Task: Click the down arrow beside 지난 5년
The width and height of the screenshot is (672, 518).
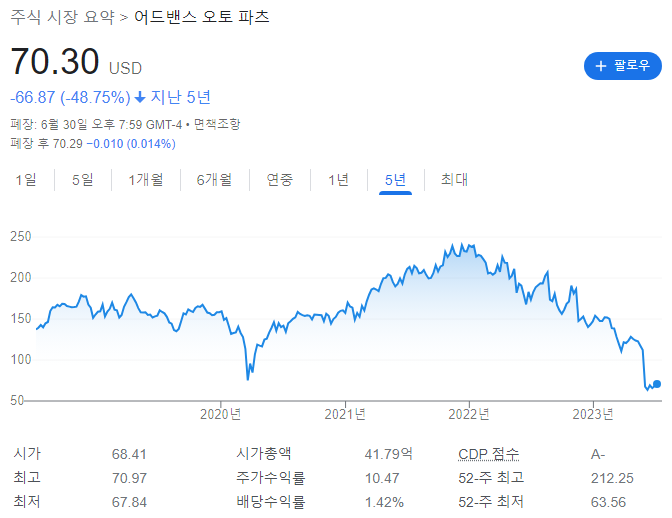Action: click(140, 98)
